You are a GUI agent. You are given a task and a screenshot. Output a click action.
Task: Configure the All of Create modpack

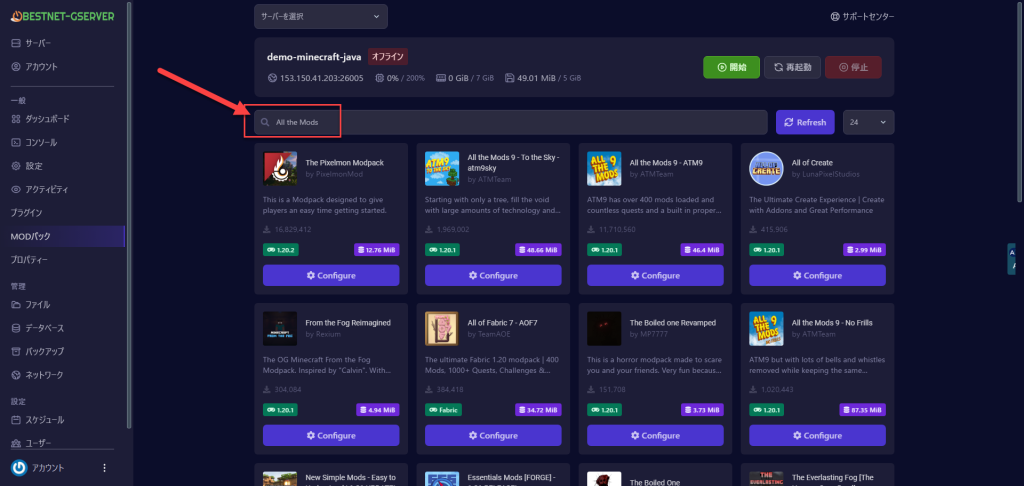click(x=817, y=275)
